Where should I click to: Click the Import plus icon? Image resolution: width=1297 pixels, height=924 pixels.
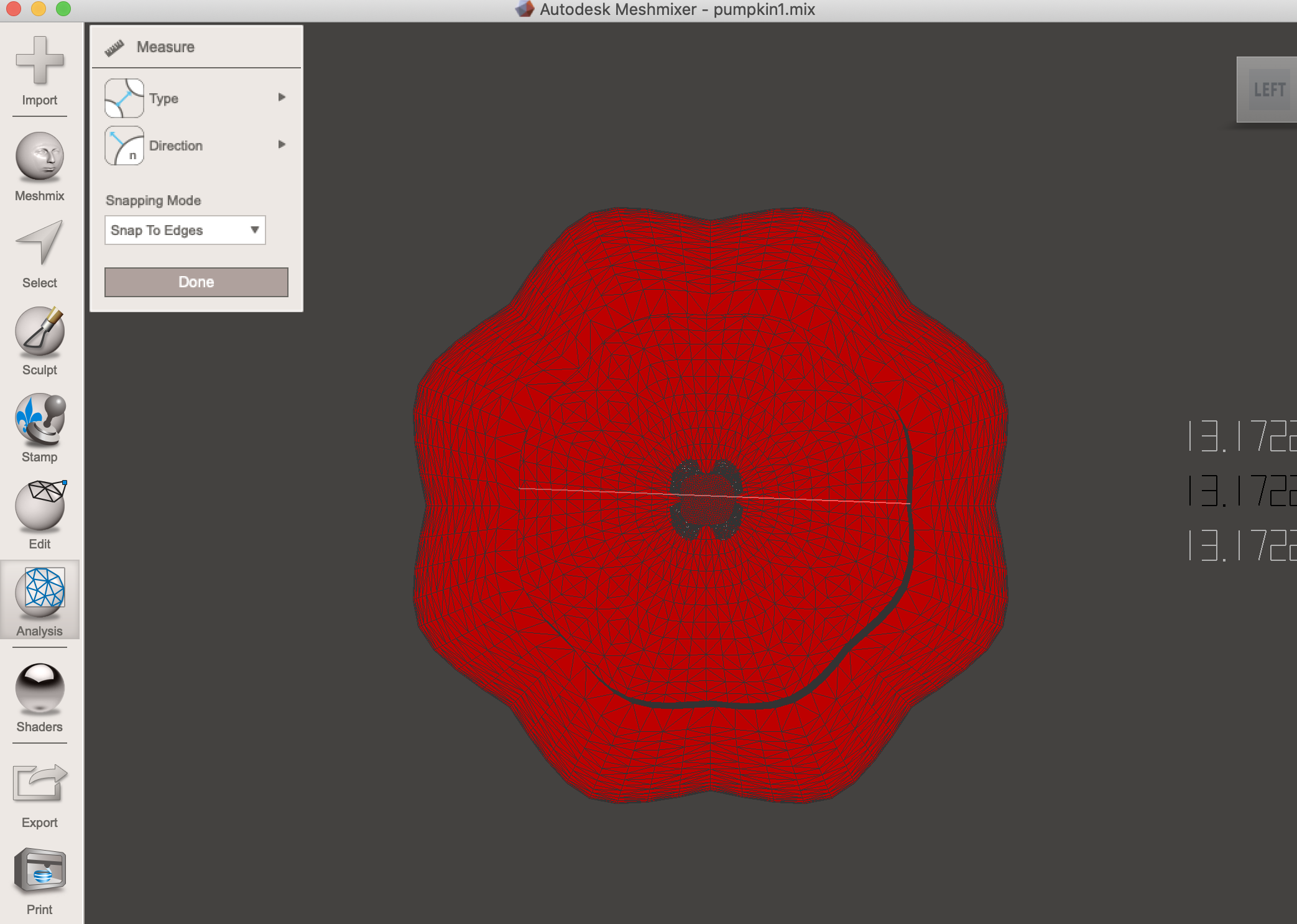(x=39, y=60)
